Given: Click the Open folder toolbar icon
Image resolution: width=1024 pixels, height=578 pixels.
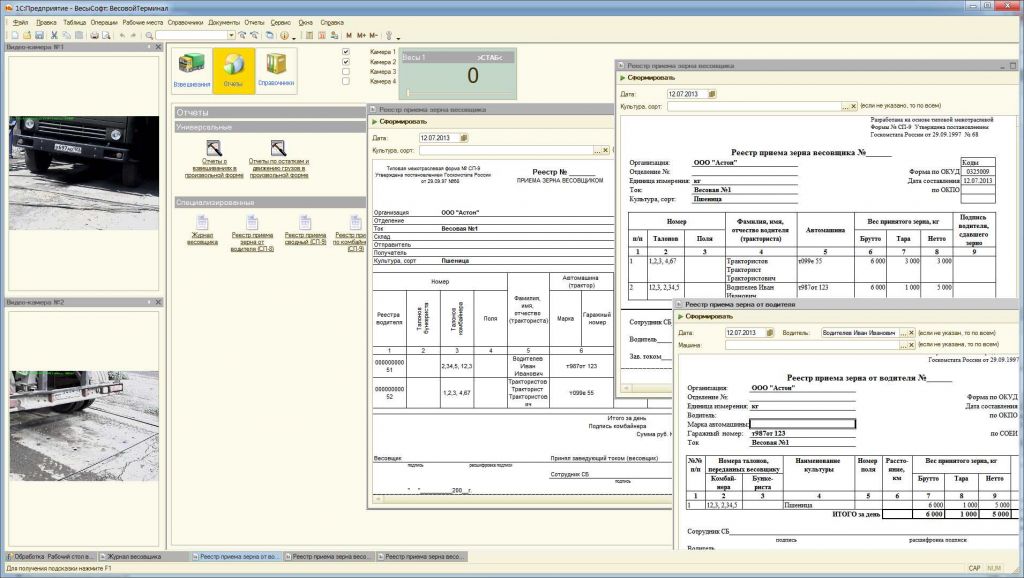Looking at the screenshot, I should [x=27, y=35].
